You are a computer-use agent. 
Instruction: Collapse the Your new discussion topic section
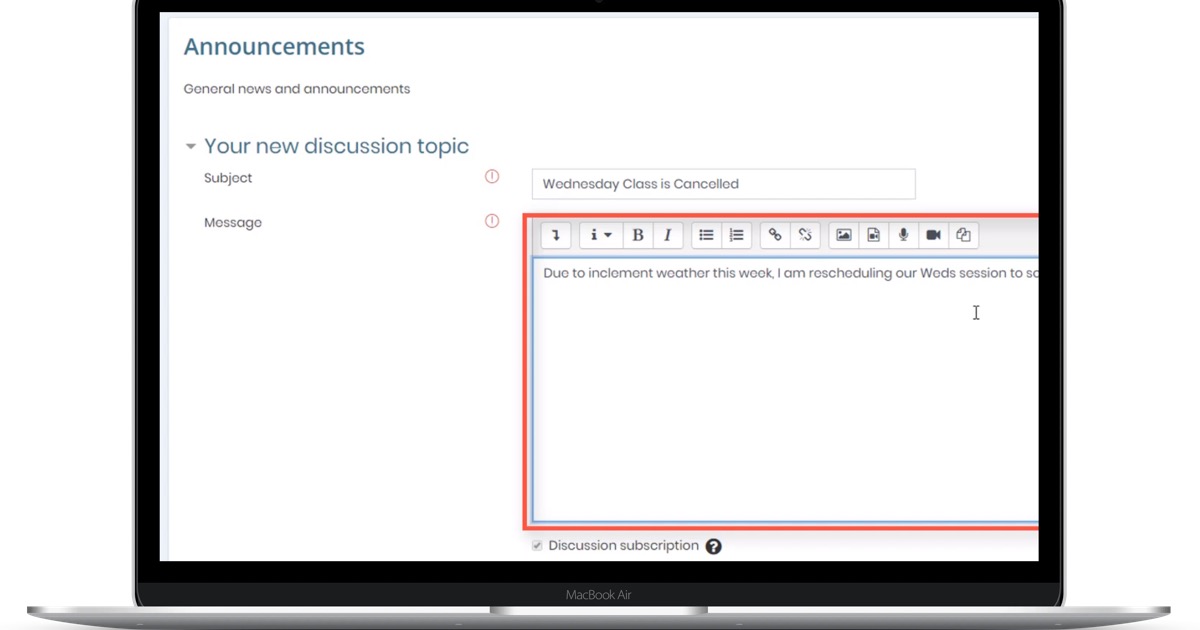190,147
